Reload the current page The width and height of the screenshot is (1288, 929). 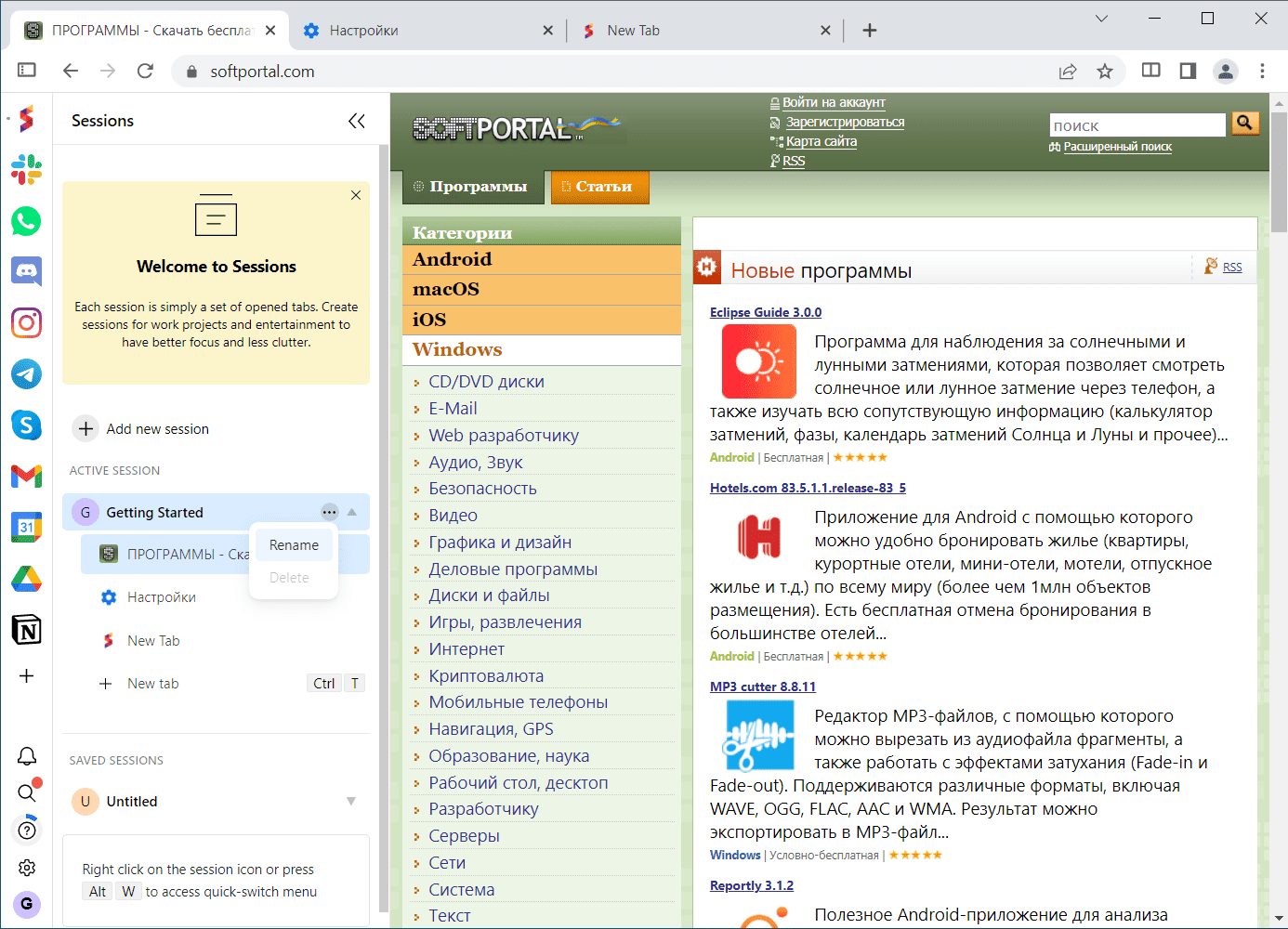[145, 71]
